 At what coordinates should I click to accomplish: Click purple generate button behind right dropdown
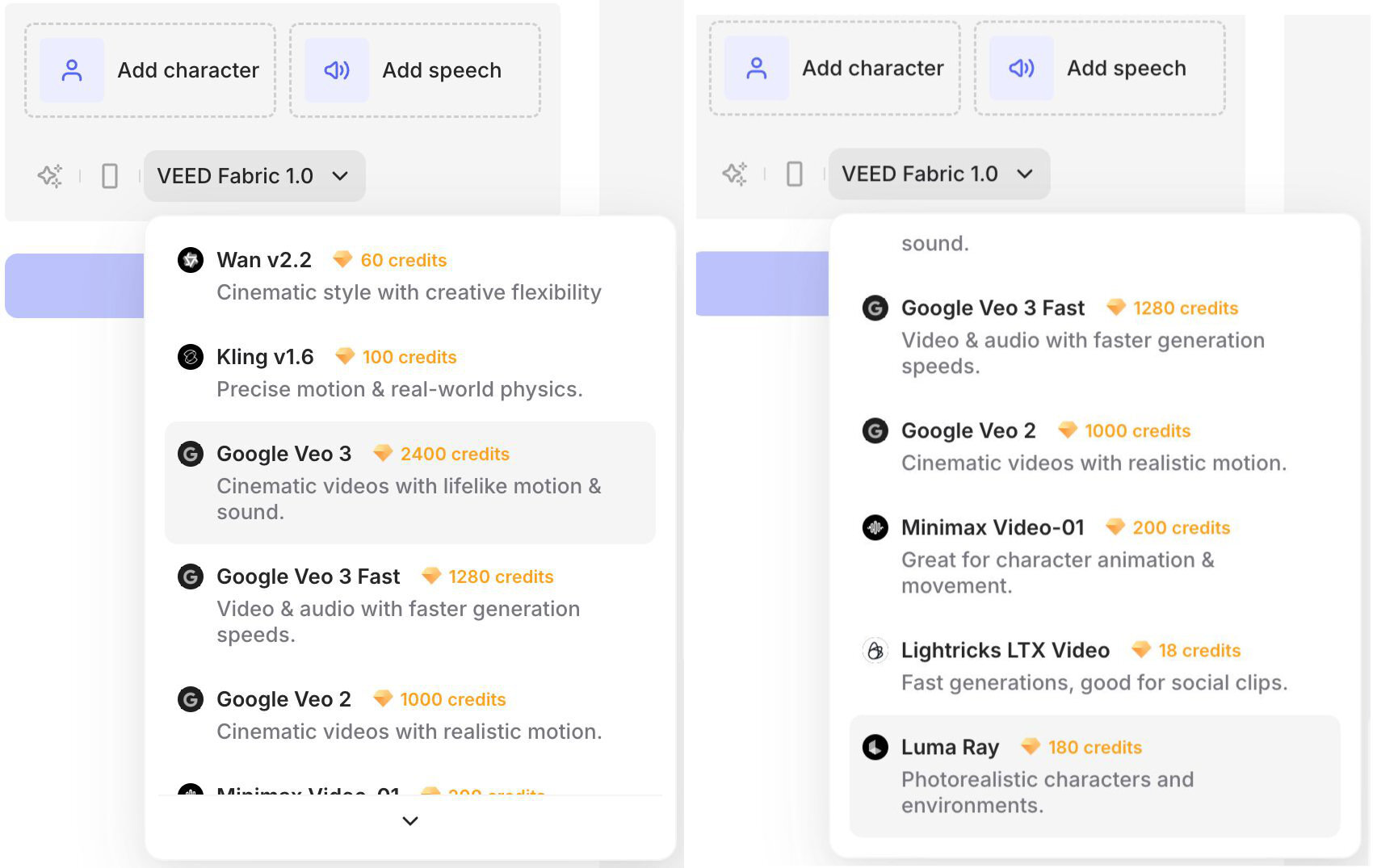point(762,283)
